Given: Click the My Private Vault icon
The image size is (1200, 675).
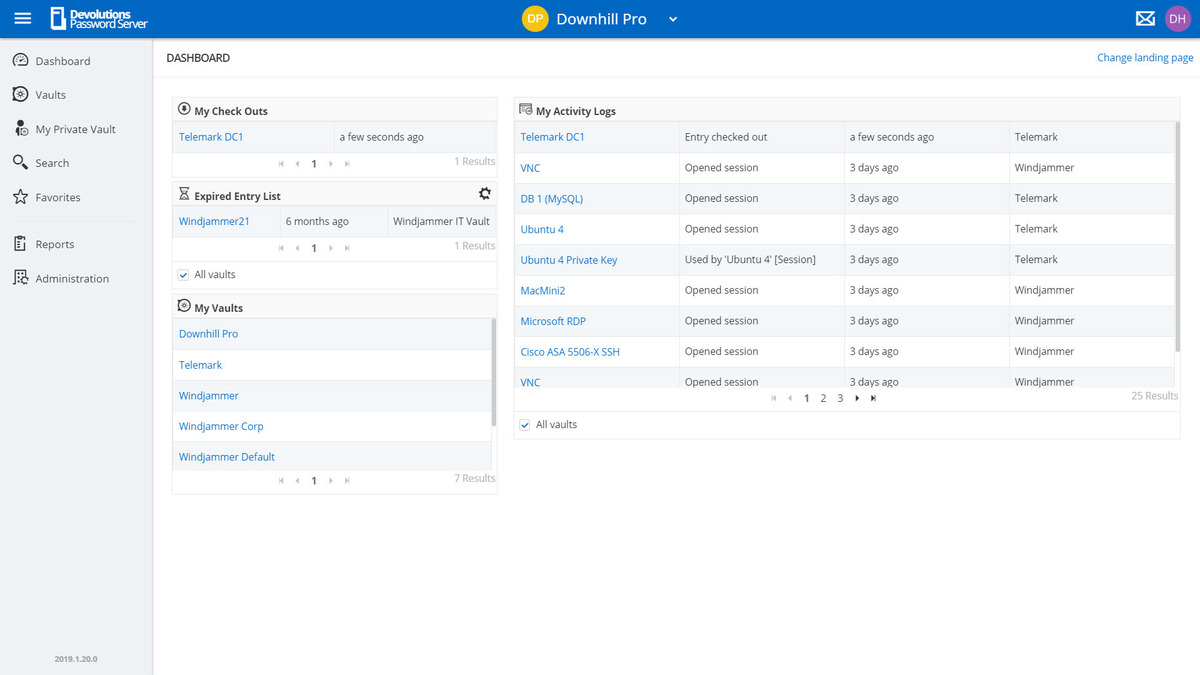Looking at the screenshot, I should [20, 129].
